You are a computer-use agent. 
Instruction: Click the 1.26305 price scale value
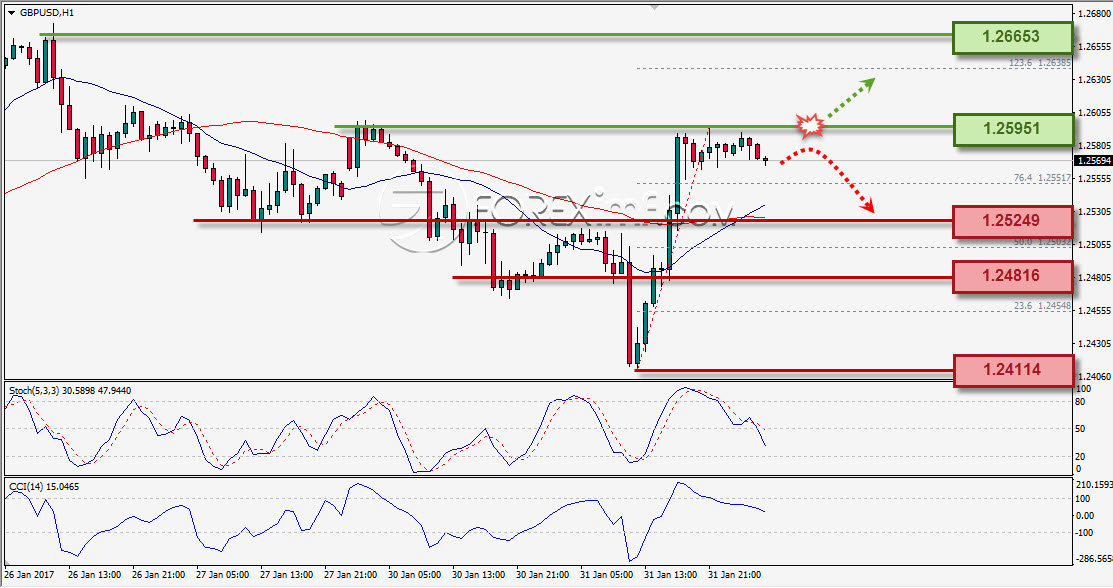click(x=1094, y=80)
